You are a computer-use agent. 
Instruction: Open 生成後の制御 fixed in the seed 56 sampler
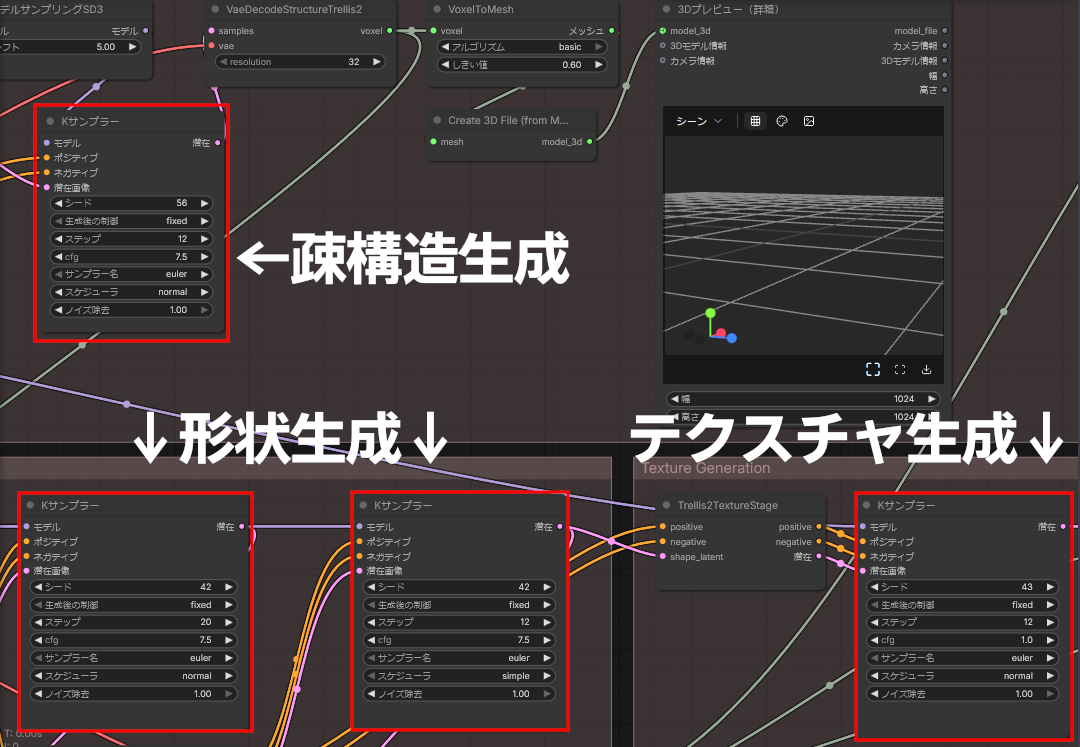tap(131, 221)
